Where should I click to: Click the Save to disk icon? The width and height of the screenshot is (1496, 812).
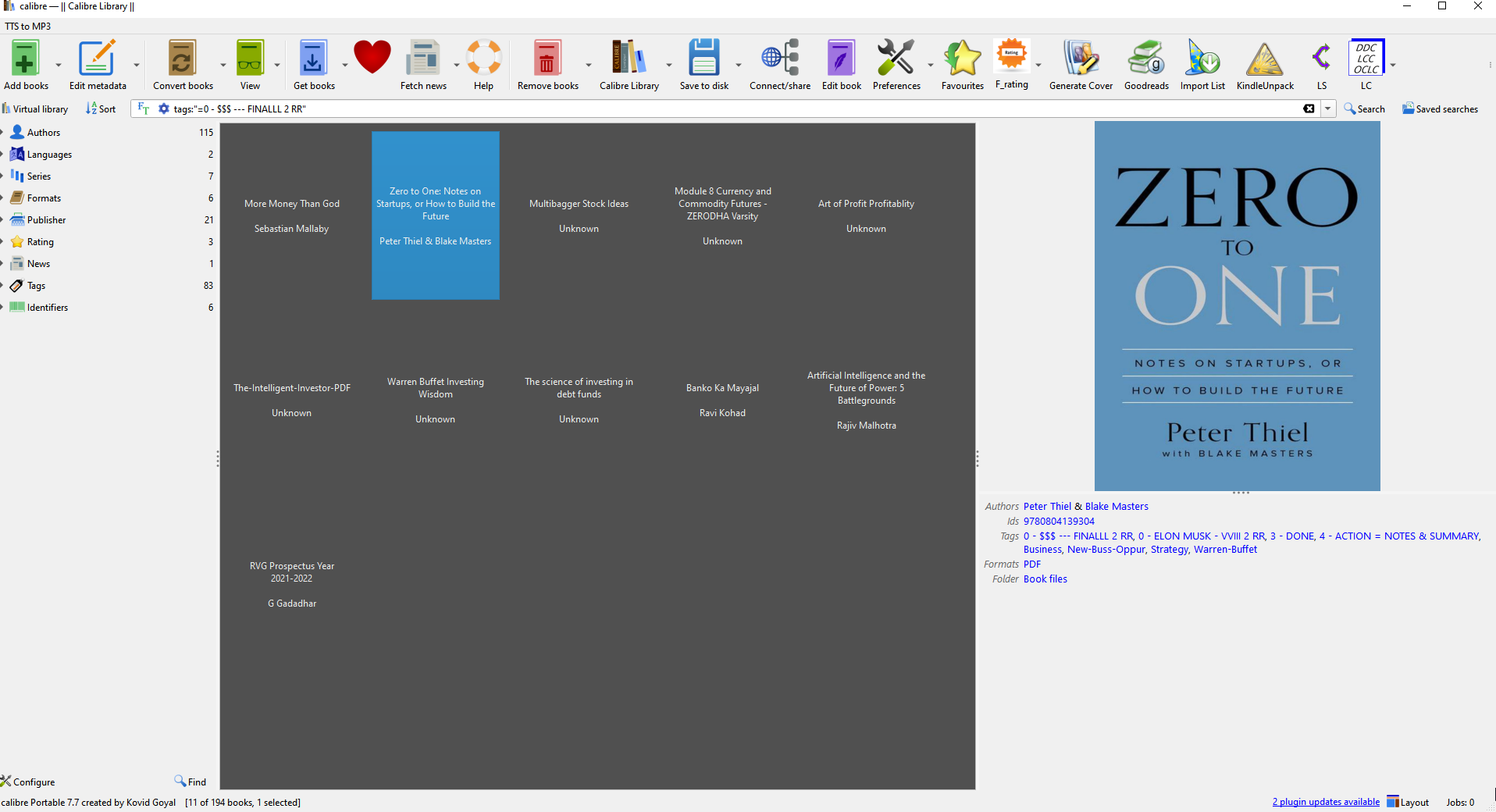(703, 58)
